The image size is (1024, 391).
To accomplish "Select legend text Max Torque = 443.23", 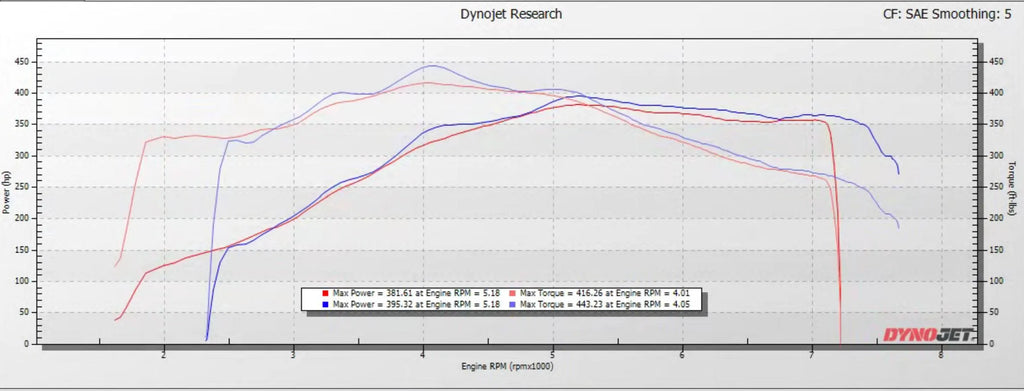I will pos(561,304).
